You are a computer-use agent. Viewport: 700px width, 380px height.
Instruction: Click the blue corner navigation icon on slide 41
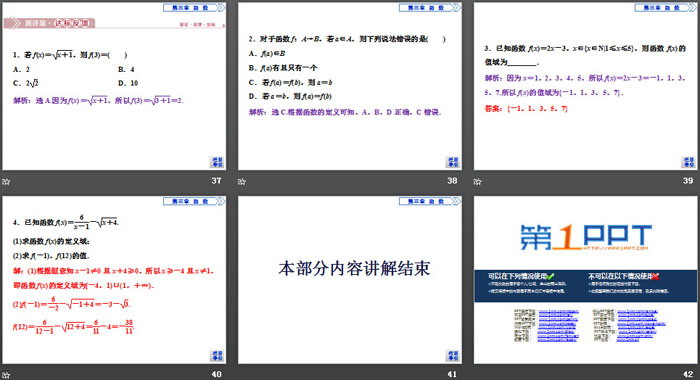(x=453, y=356)
